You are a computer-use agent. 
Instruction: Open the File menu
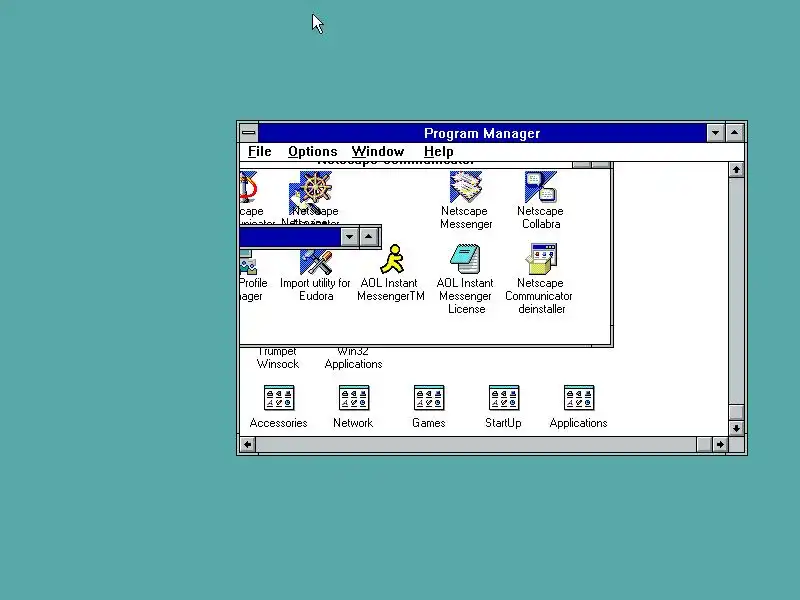[260, 152]
